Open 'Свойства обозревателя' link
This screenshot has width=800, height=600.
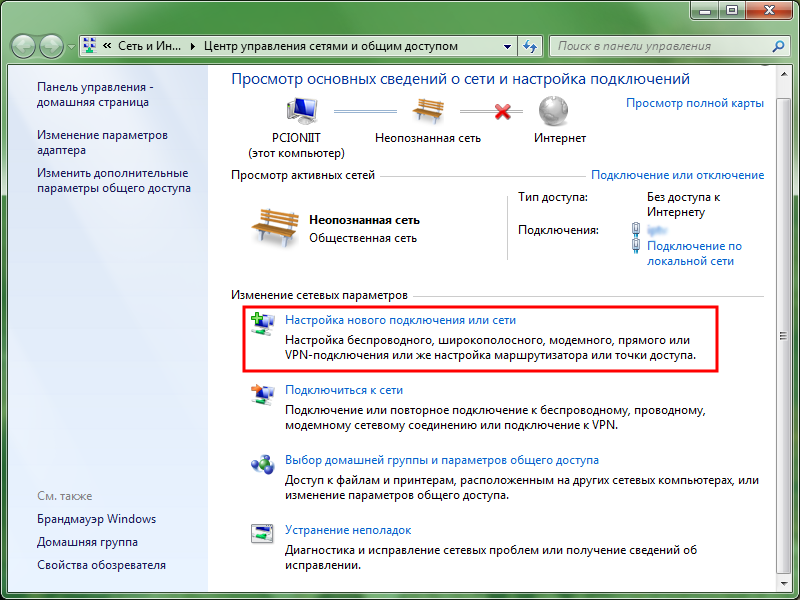pos(102,565)
